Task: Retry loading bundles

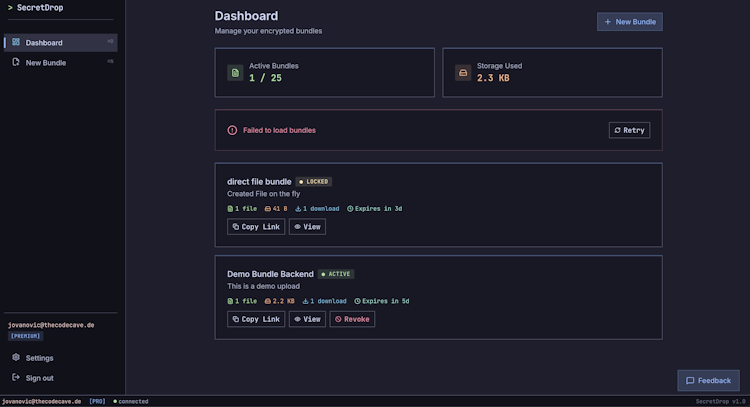Action: click(x=629, y=130)
